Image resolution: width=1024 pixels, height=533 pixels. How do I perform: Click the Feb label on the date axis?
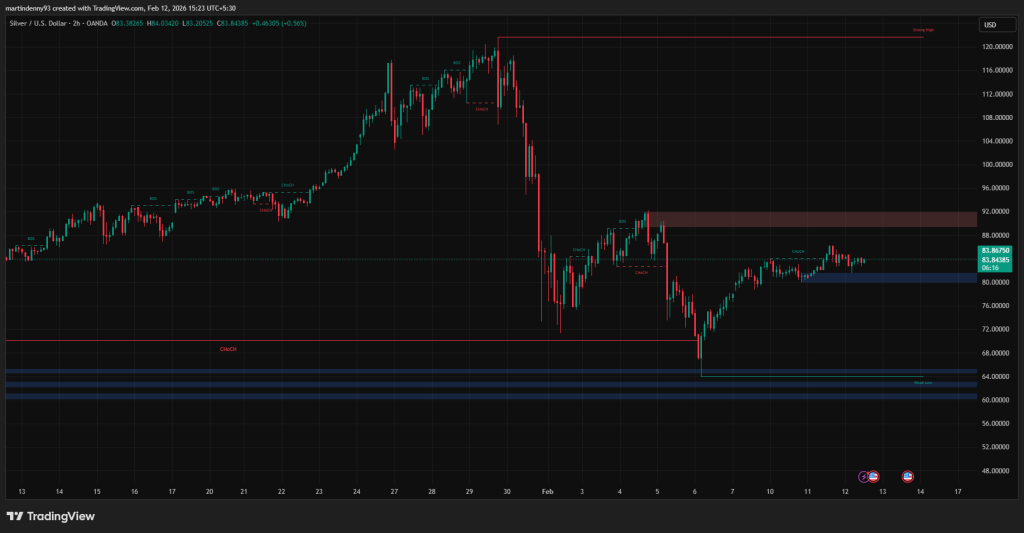pos(546,492)
